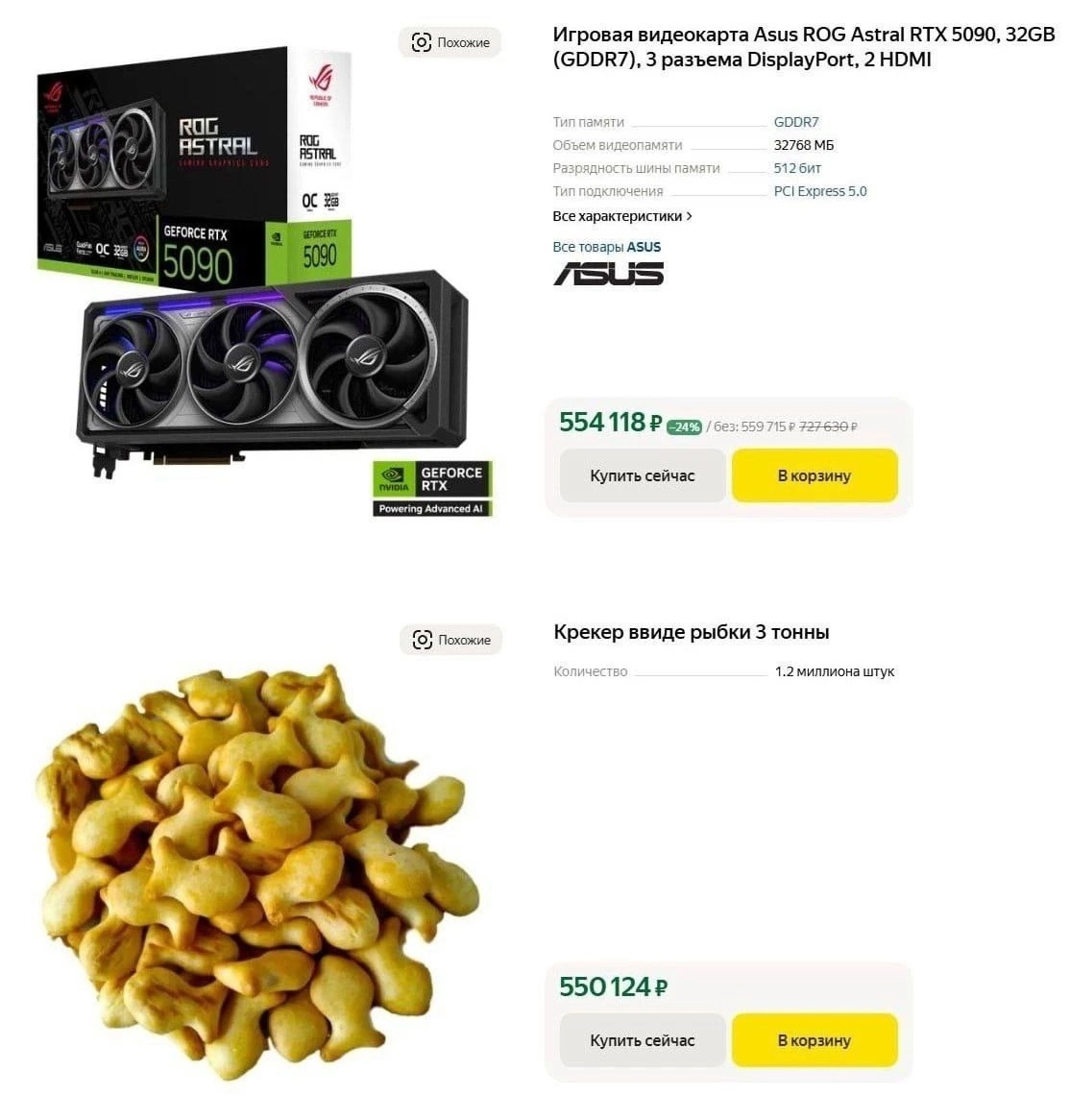The height and width of the screenshot is (1120, 1070).
Task: Add fish crackers to cart with В корзину
Action: 815,1040
